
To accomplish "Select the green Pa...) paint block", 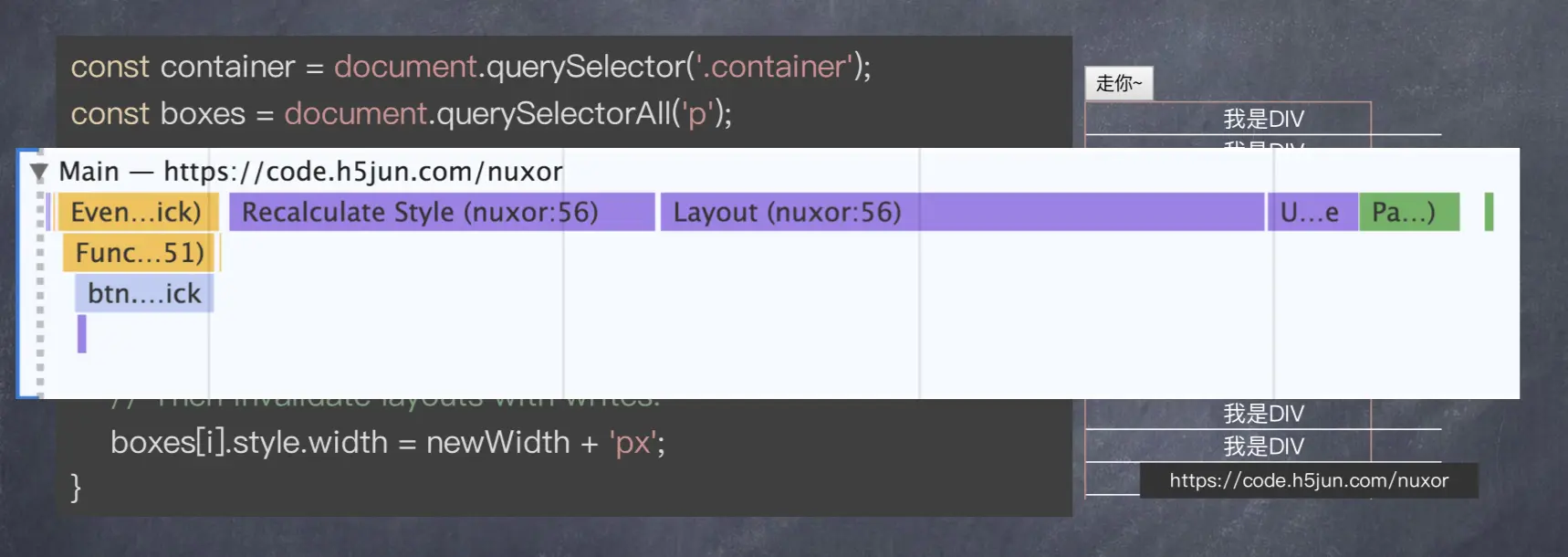I will tap(1409, 212).
